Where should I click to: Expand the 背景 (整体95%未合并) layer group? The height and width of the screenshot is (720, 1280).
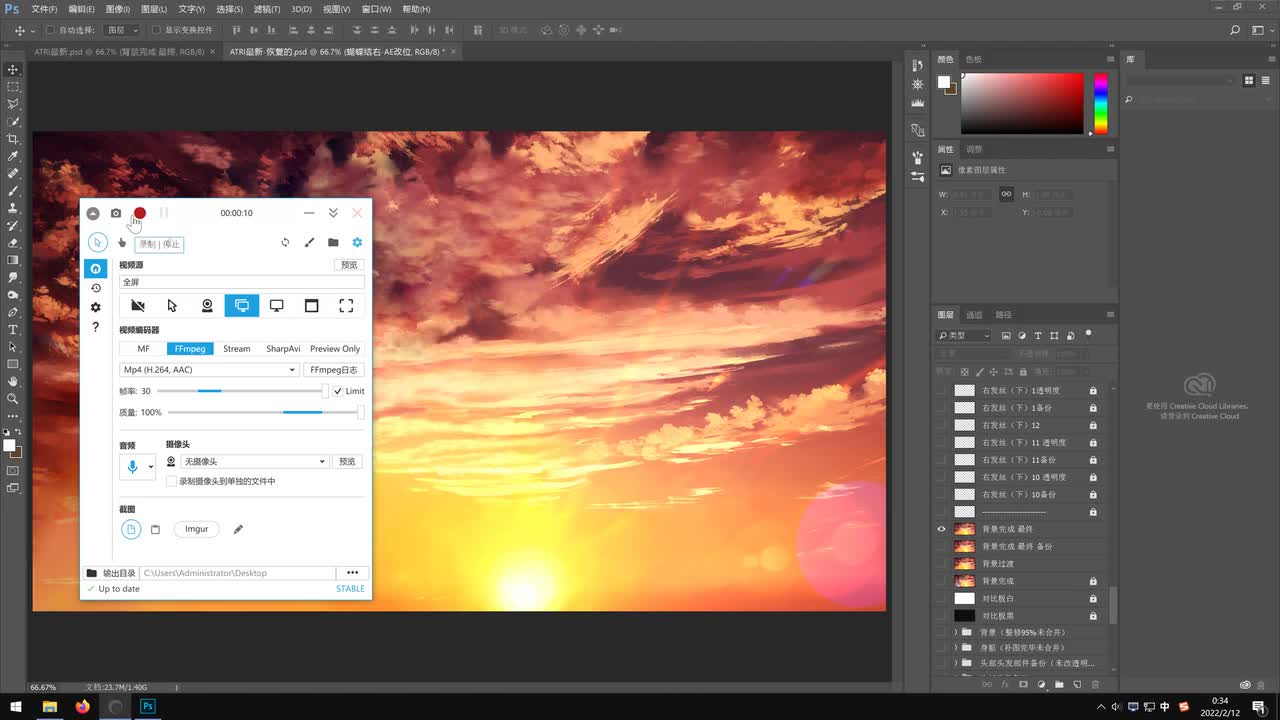click(x=955, y=633)
